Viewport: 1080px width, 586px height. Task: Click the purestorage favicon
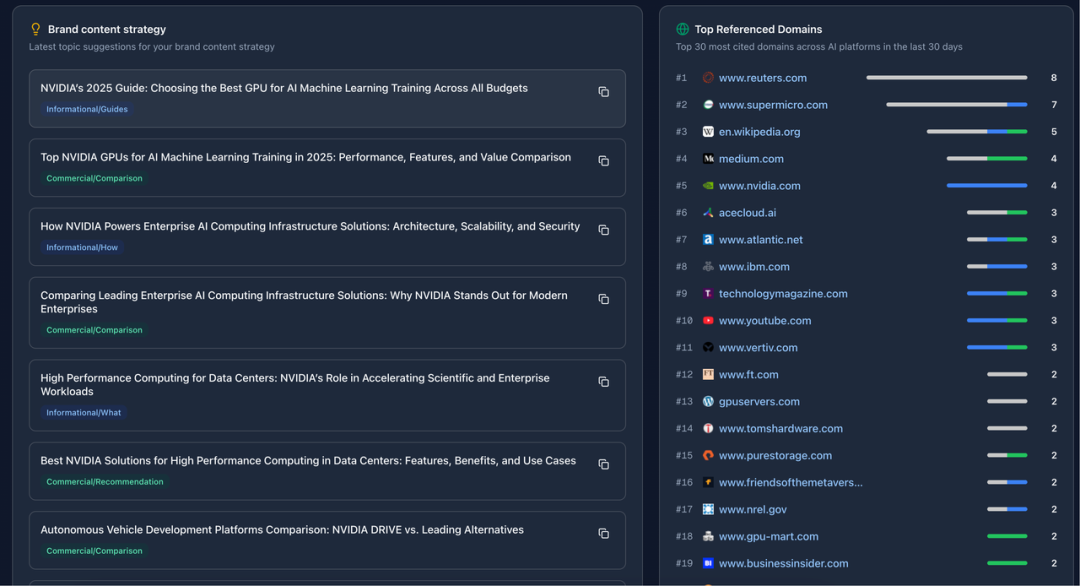tap(708, 455)
